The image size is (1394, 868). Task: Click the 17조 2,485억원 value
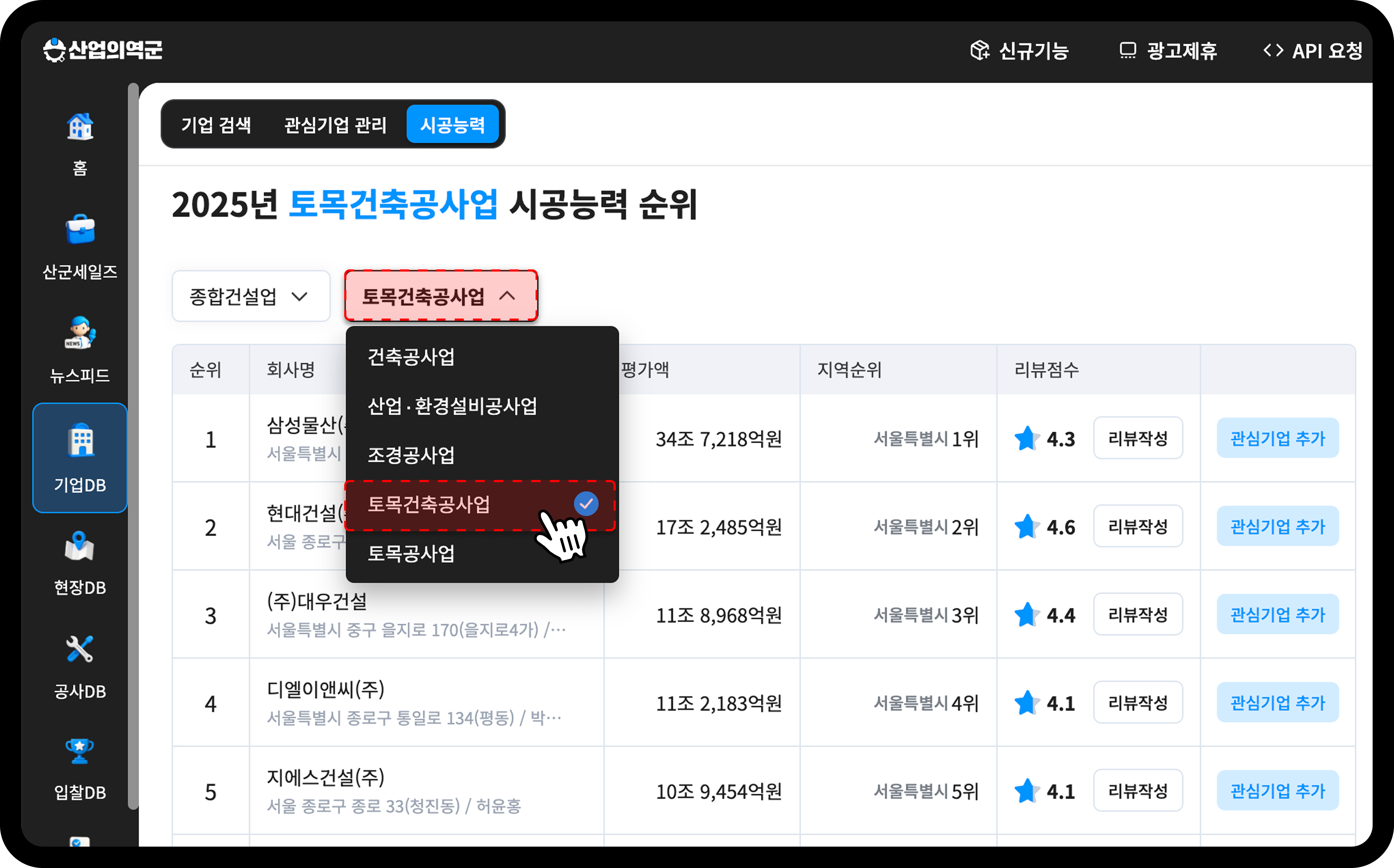[719, 527]
